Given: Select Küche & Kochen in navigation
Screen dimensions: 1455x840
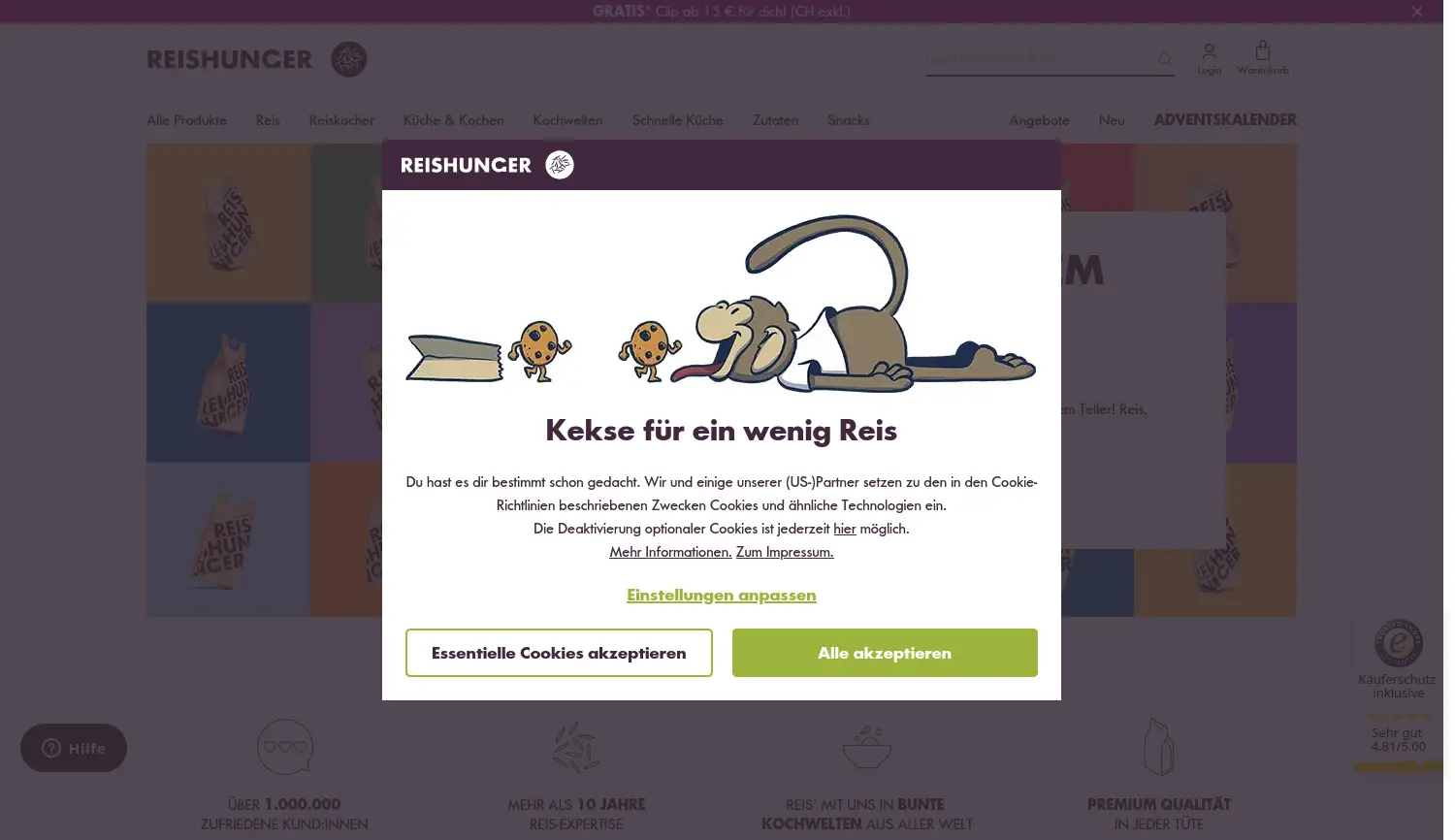Looking at the screenshot, I should pos(453,120).
